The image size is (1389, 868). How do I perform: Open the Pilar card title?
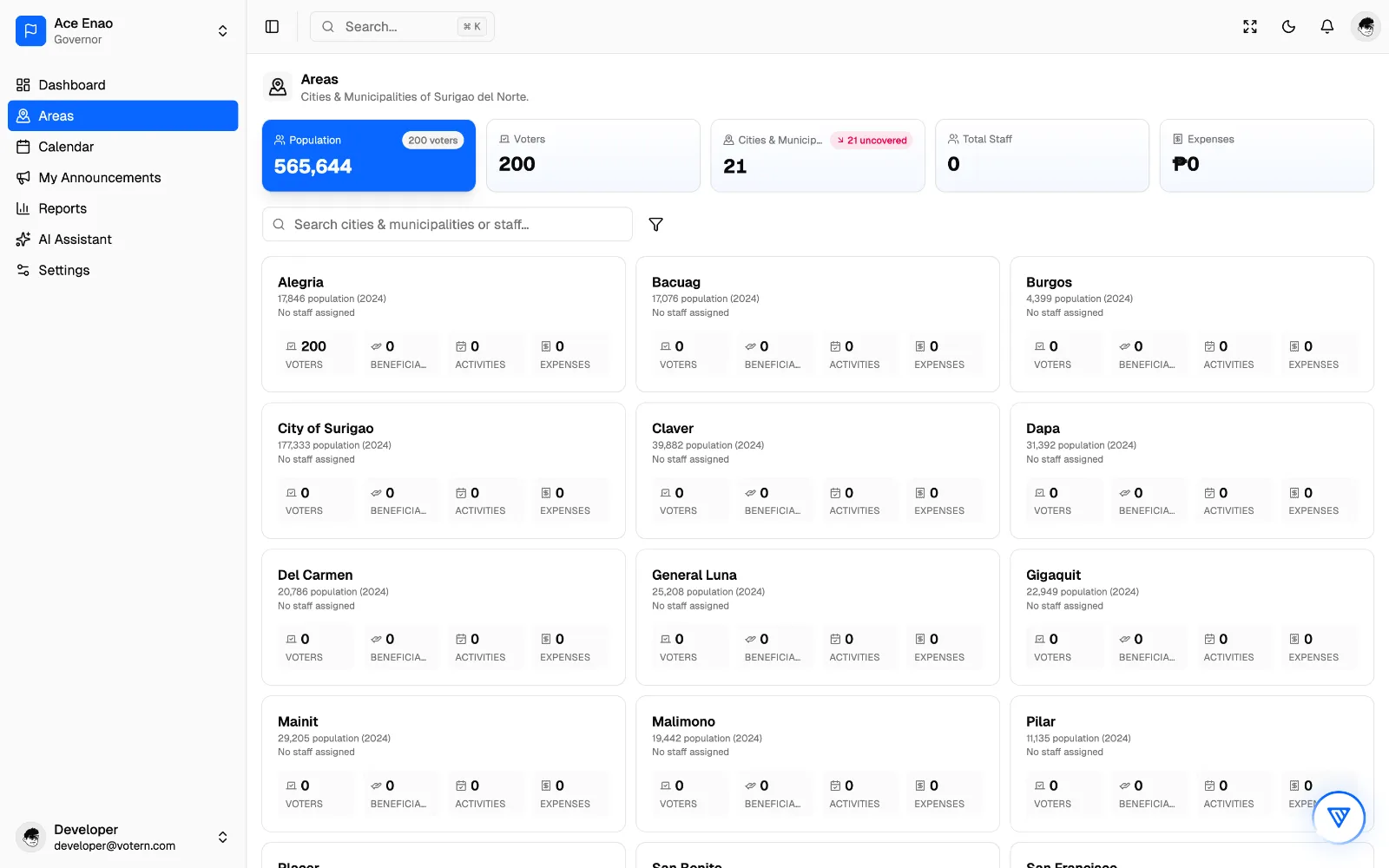tap(1040, 722)
